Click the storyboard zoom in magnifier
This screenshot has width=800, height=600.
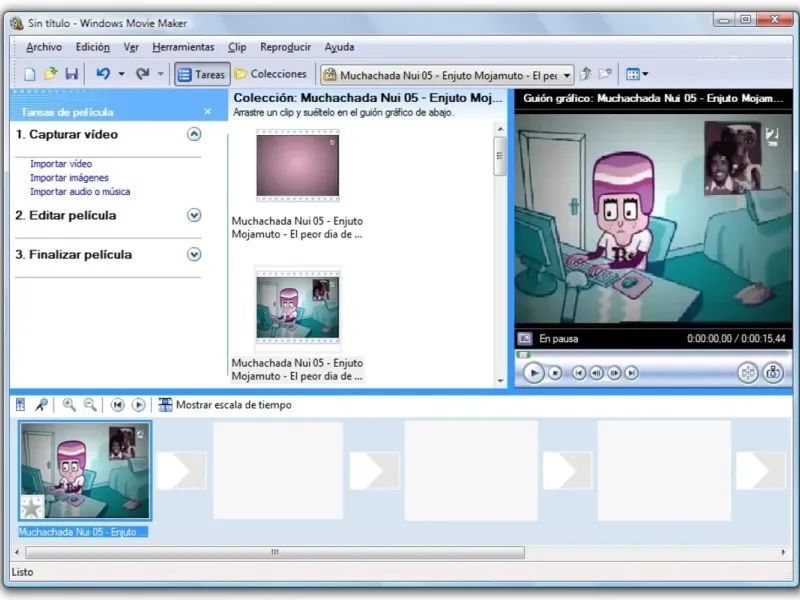69,405
